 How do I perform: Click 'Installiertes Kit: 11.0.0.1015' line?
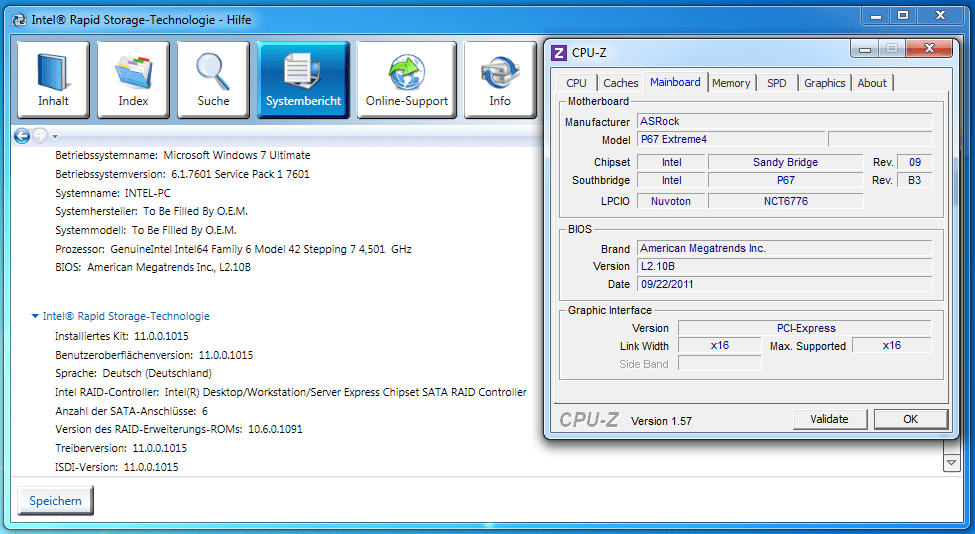pos(122,336)
